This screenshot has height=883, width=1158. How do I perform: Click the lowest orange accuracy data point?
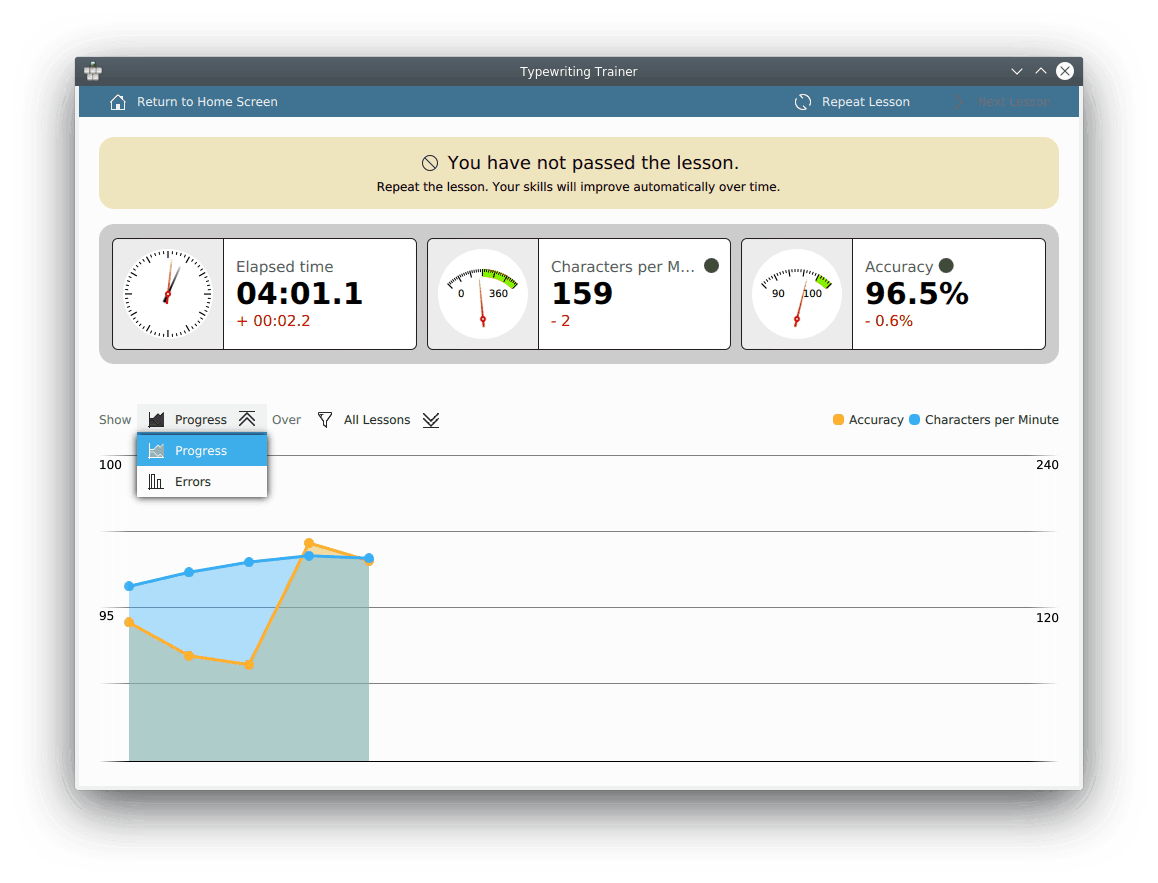click(x=250, y=665)
